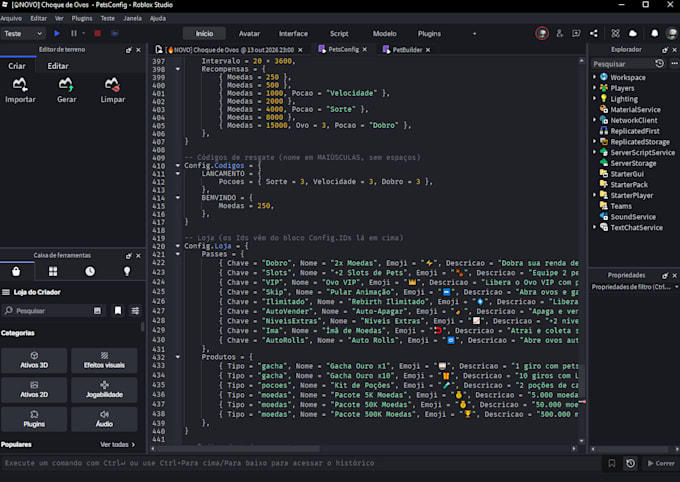The image size is (680, 482).
Task: Expand the ReplicatedStorage node
Action: pos(595,141)
